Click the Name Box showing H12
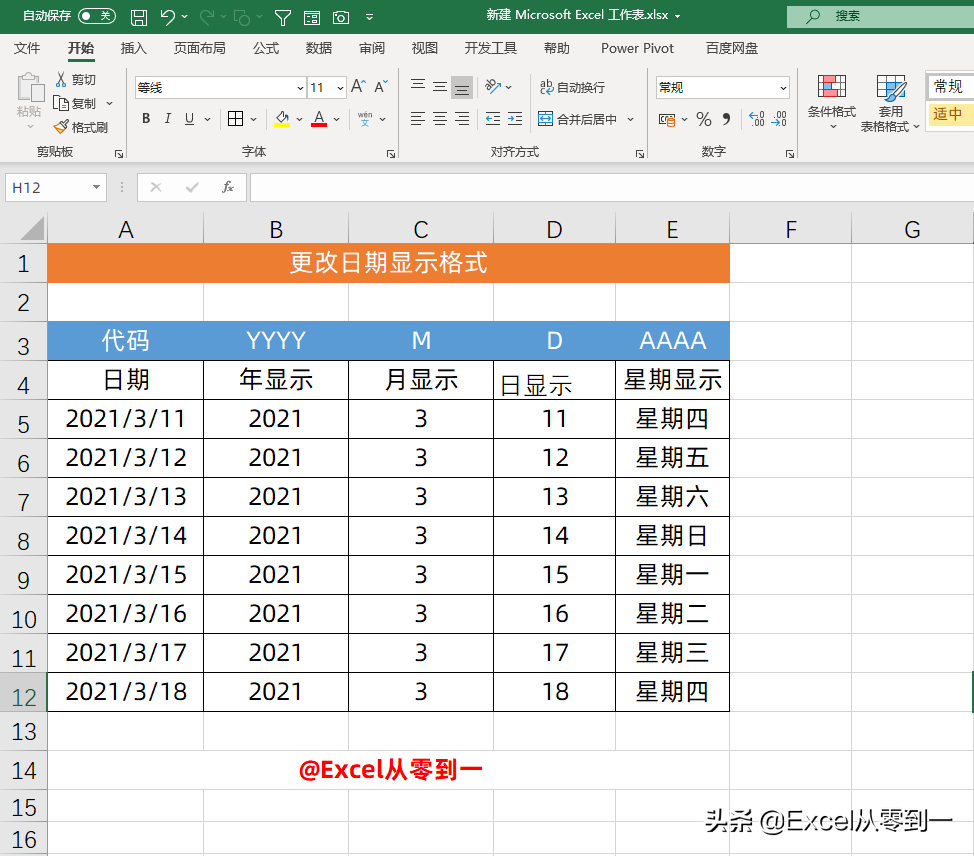 pos(47,187)
